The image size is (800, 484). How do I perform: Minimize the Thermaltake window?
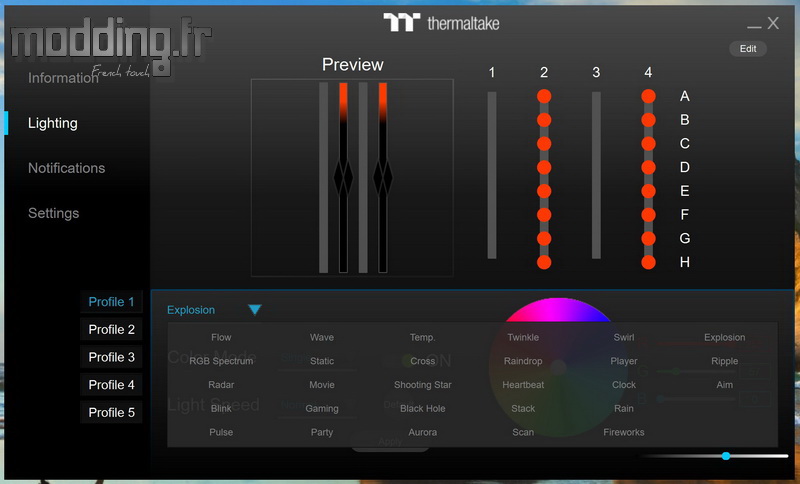754,26
